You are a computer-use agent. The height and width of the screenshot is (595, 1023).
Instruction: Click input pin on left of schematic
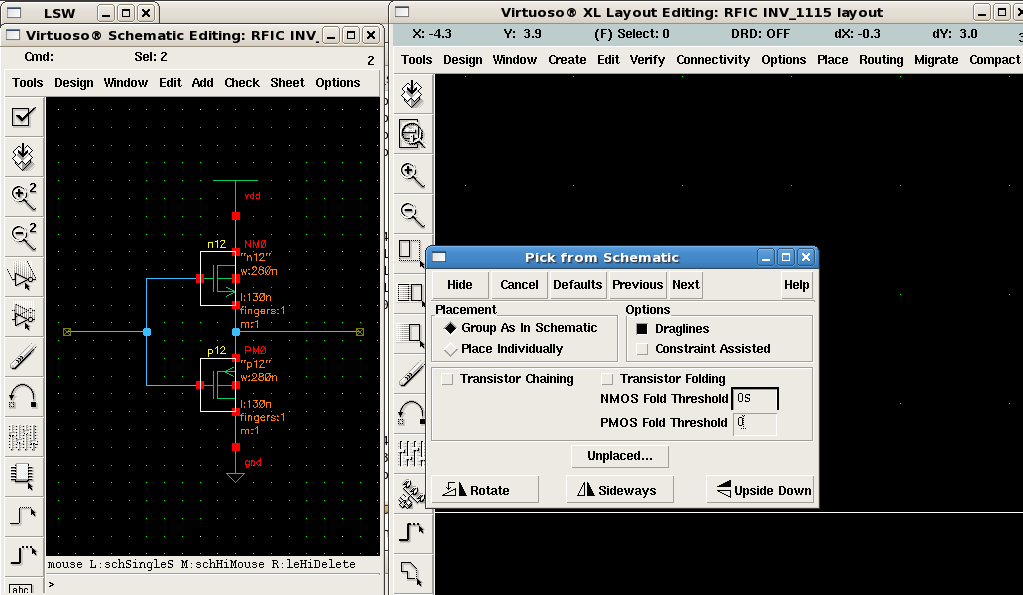tap(67, 332)
